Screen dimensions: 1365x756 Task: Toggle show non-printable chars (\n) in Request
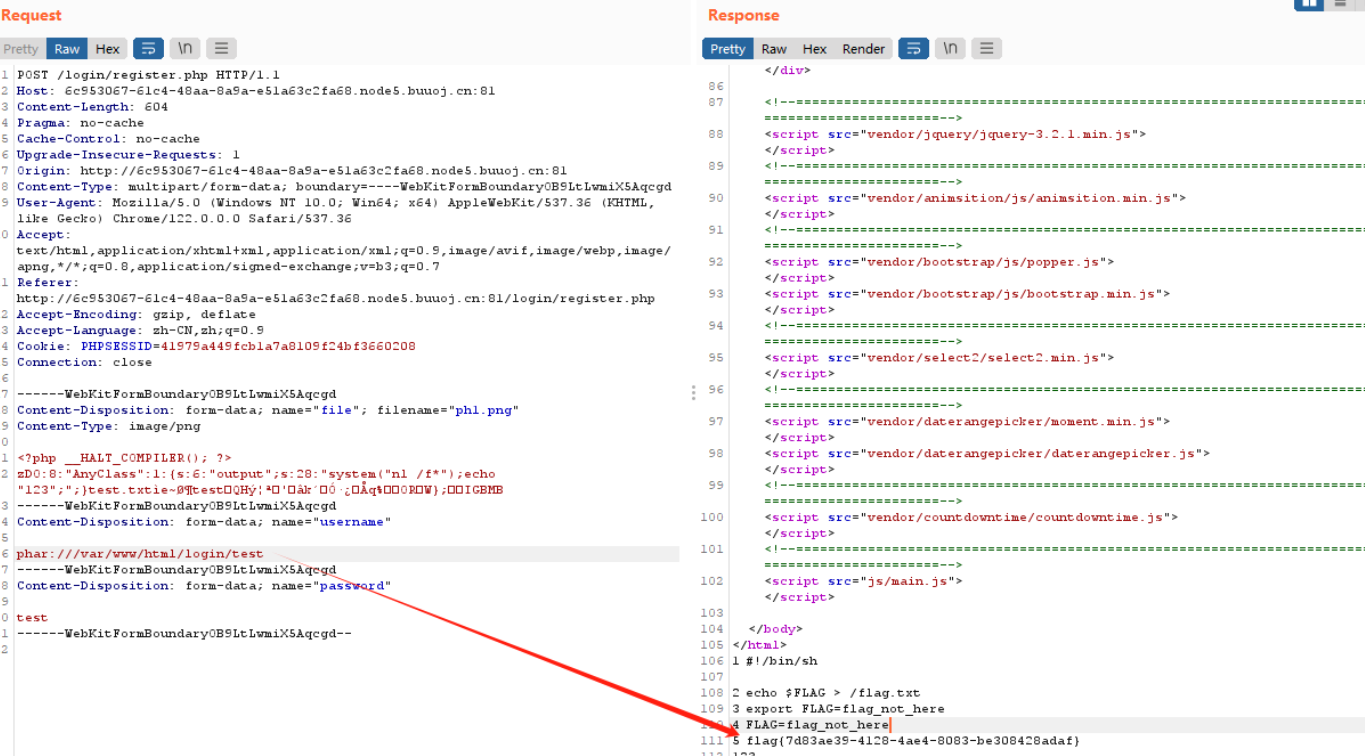[x=184, y=48]
